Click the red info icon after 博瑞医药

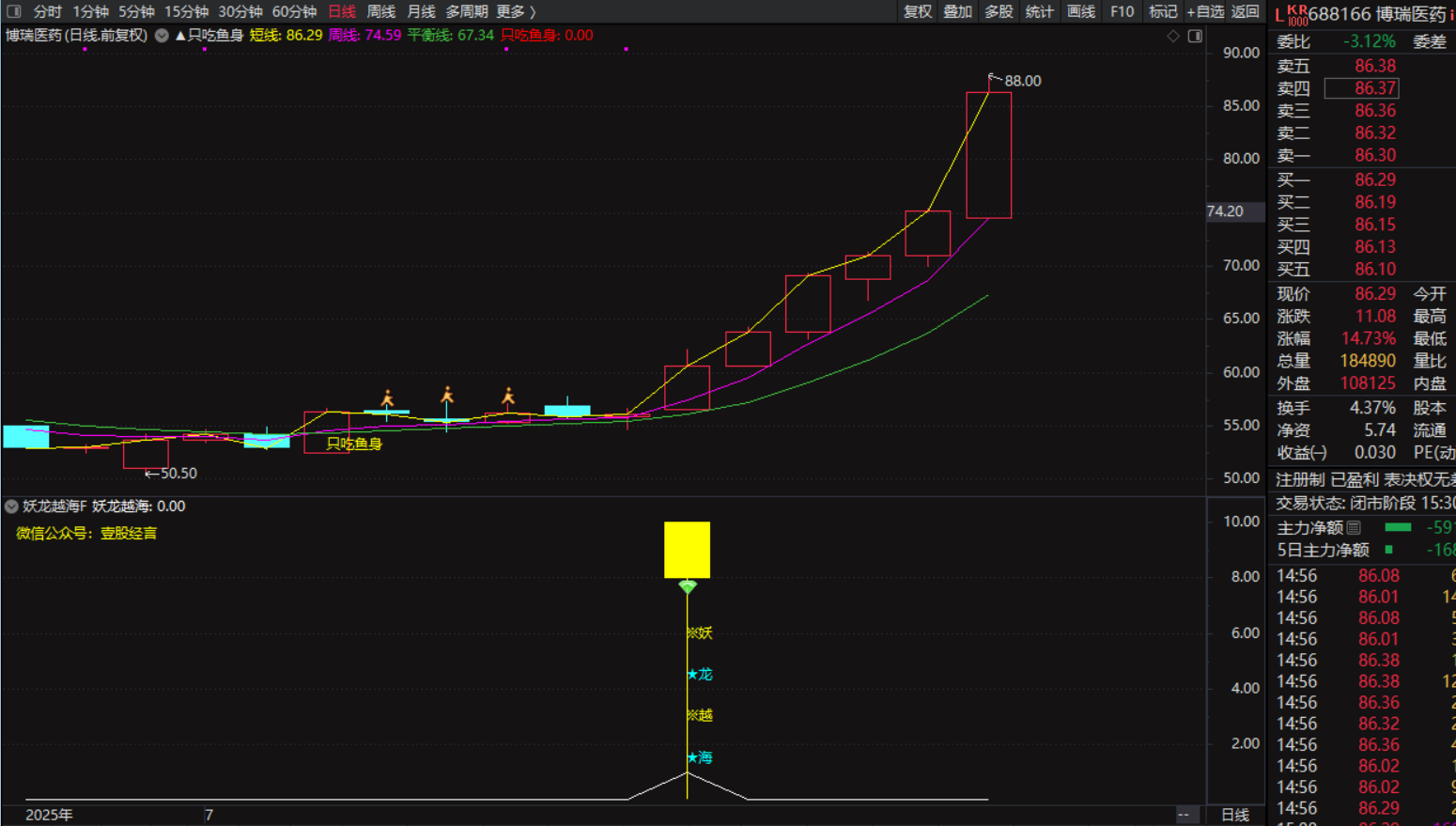pyautogui.click(x=1451, y=15)
